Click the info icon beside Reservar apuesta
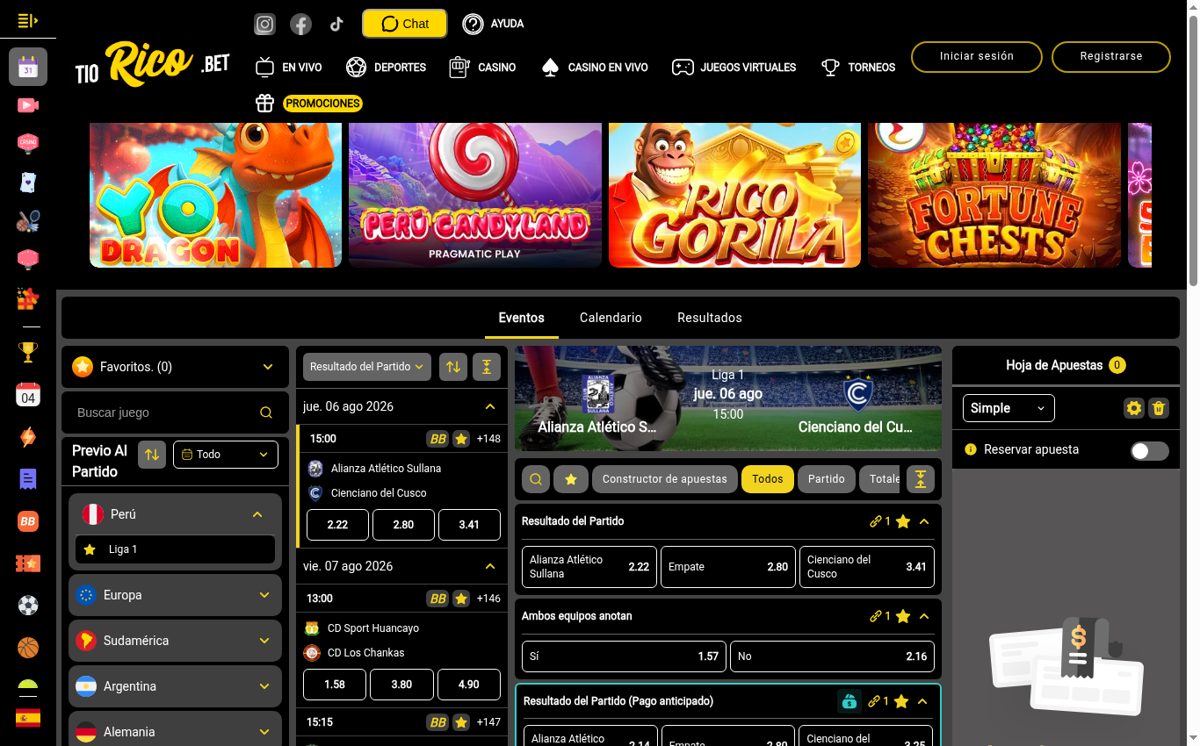1200x746 pixels. [970, 450]
